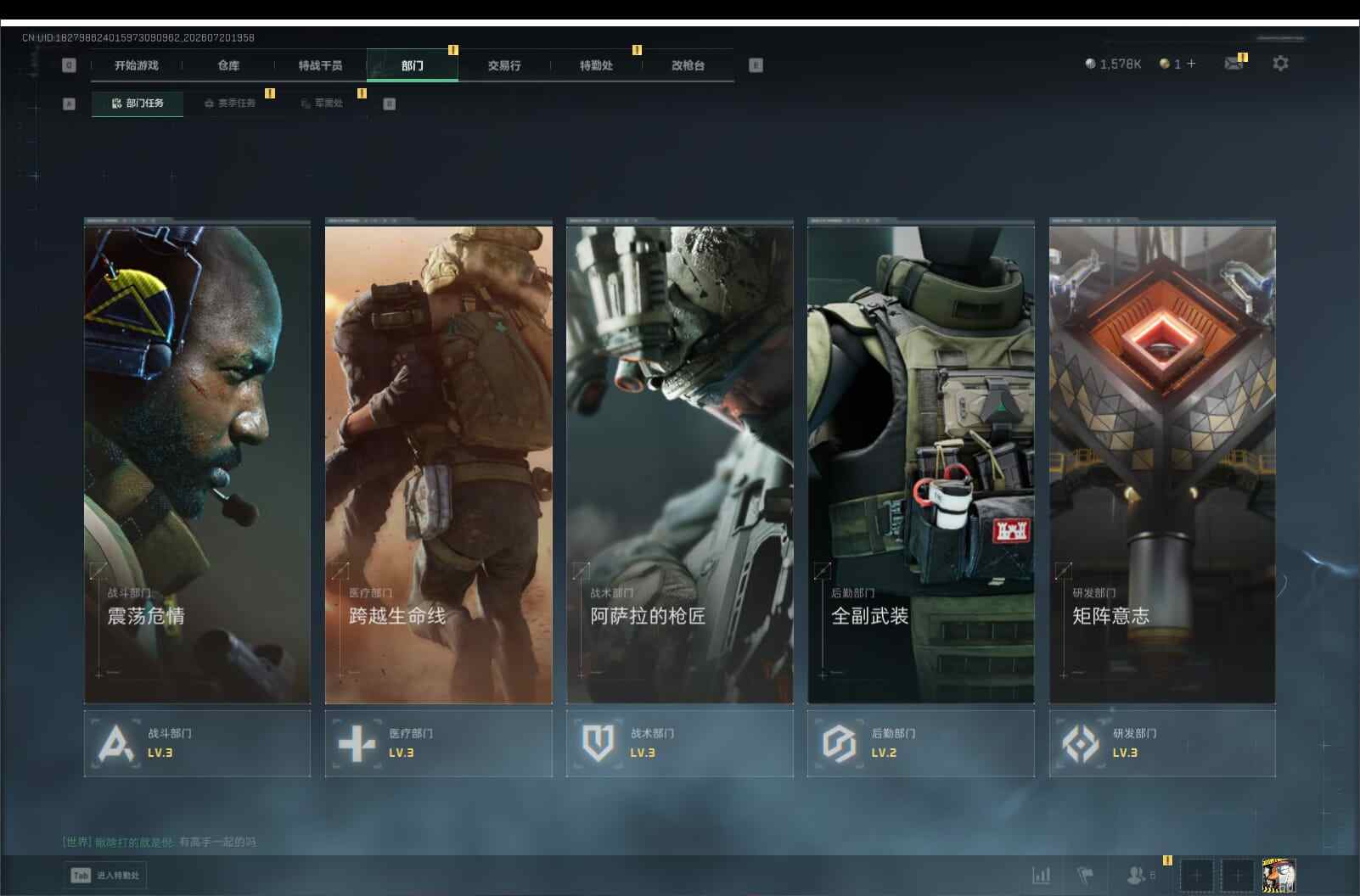The height and width of the screenshot is (896, 1360).
Task: Click the 战斗部门 emblem icon
Action: [x=116, y=744]
